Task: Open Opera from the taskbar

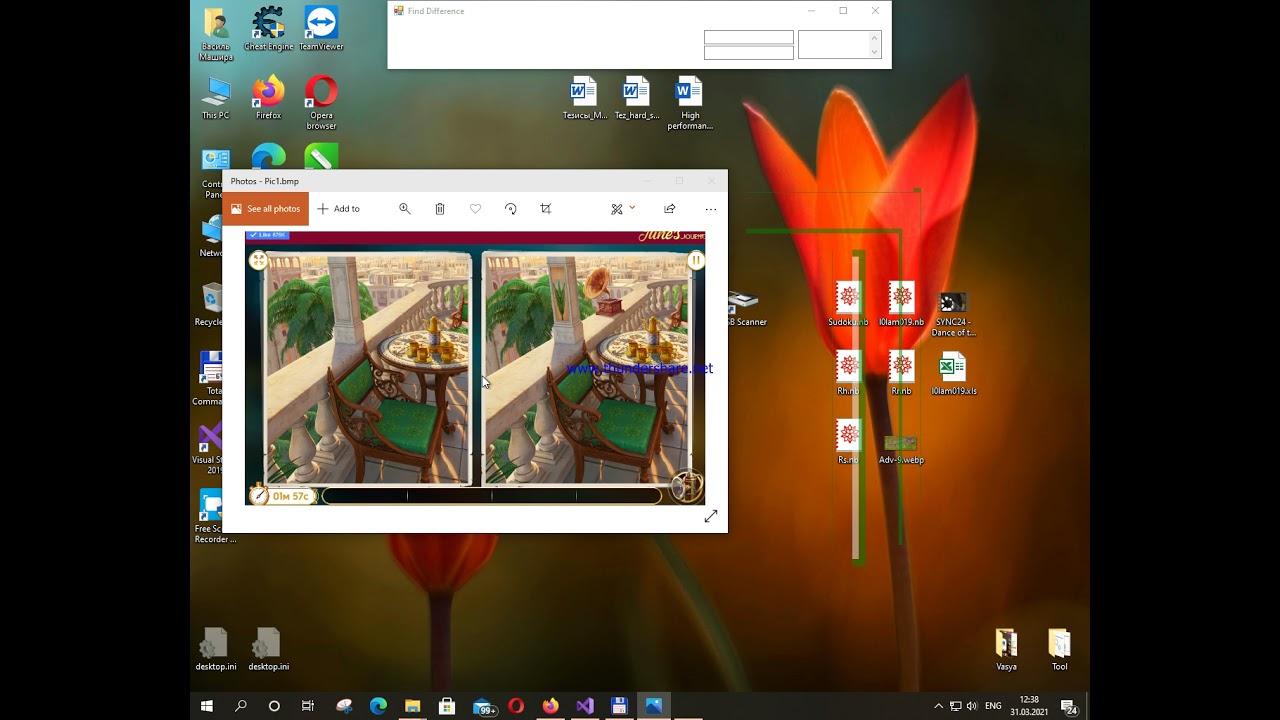Action: (516, 706)
